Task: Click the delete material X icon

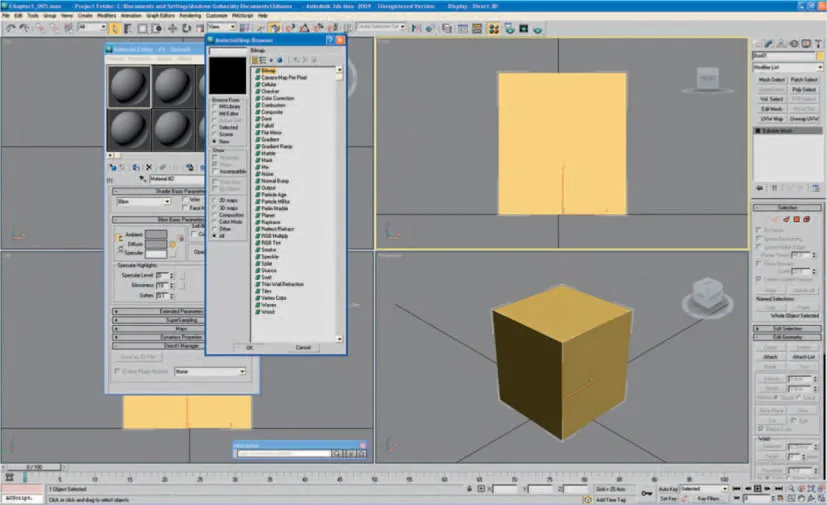Action: [x=149, y=167]
